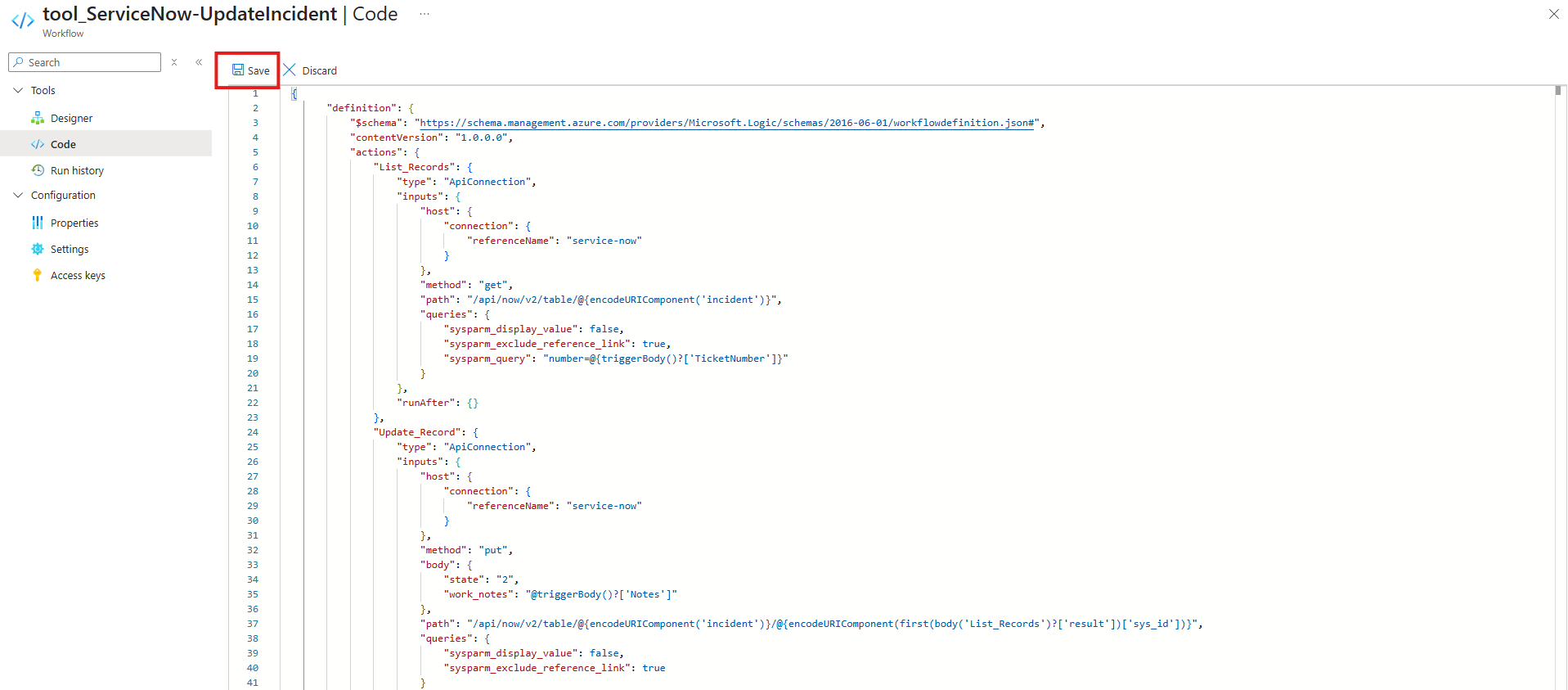Open the more options ellipsis in title
The height and width of the screenshot is (690, 1568).
[425, 14]
